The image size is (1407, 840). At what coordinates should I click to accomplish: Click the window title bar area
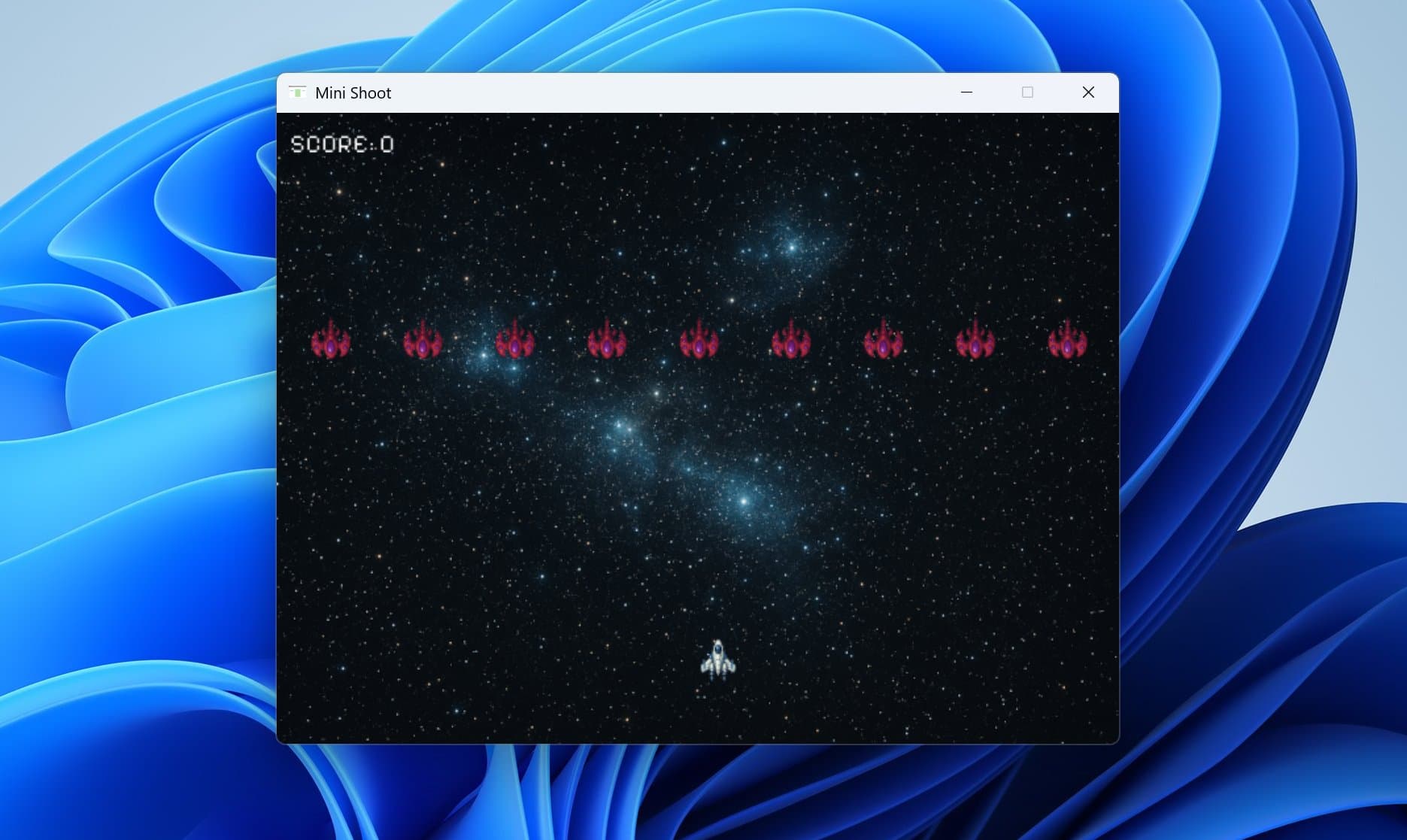pyautogui.click(x=677, y=92)
